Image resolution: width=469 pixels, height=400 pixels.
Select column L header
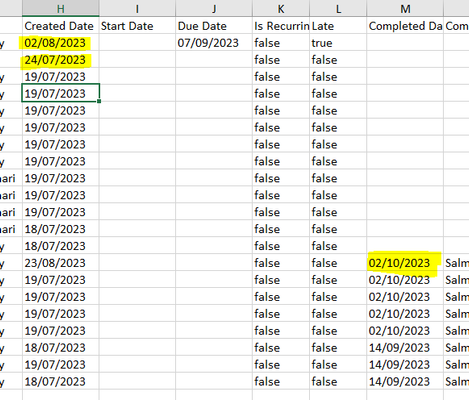click(x=338, y=8)
